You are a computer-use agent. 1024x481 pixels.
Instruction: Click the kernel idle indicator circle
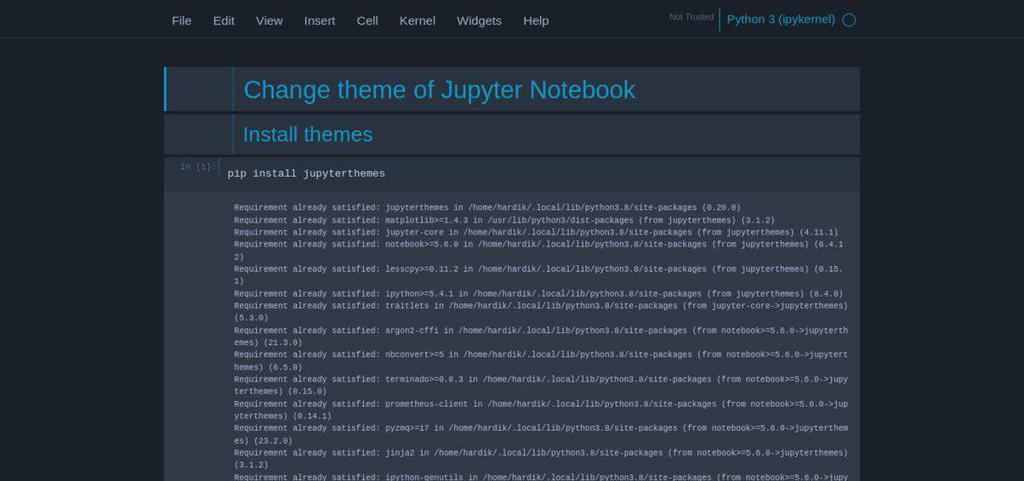click(x=848, y=20)
